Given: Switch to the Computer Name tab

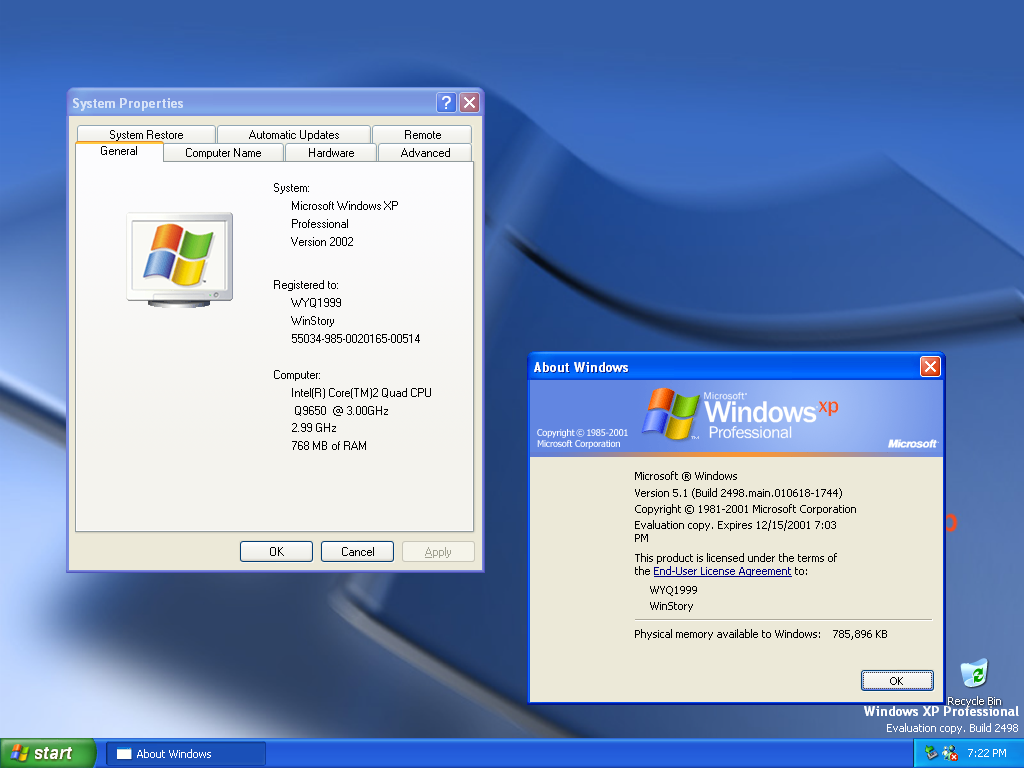Looking at the screenshot, I should (223, 153).
